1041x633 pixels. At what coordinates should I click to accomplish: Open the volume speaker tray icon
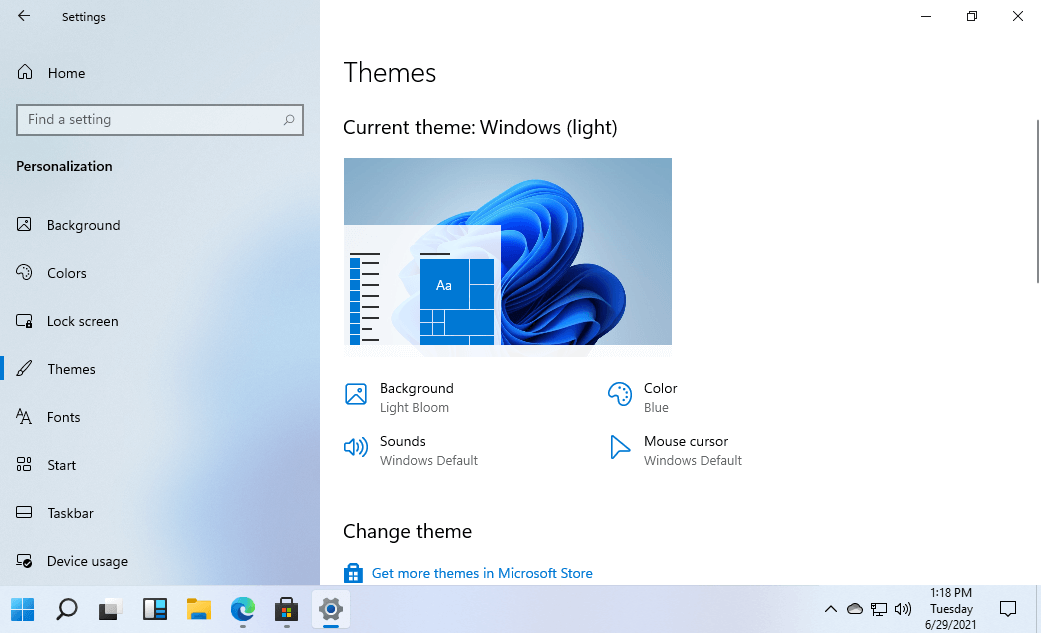click(903, 609)
